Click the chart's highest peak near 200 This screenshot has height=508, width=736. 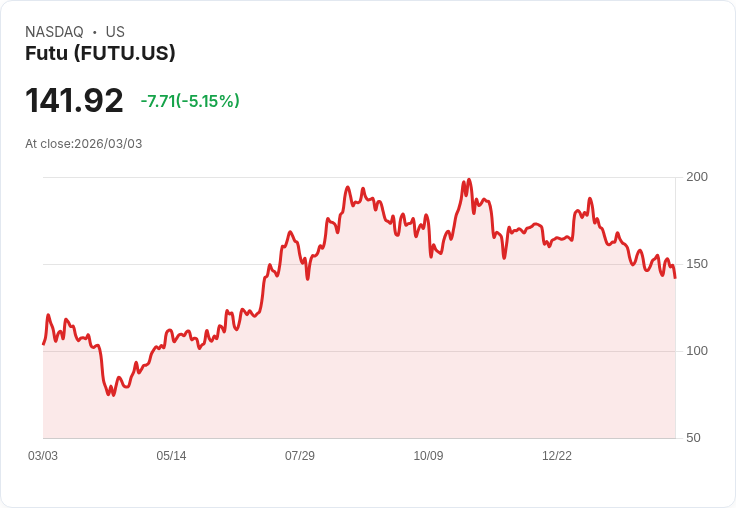point(469,180)
